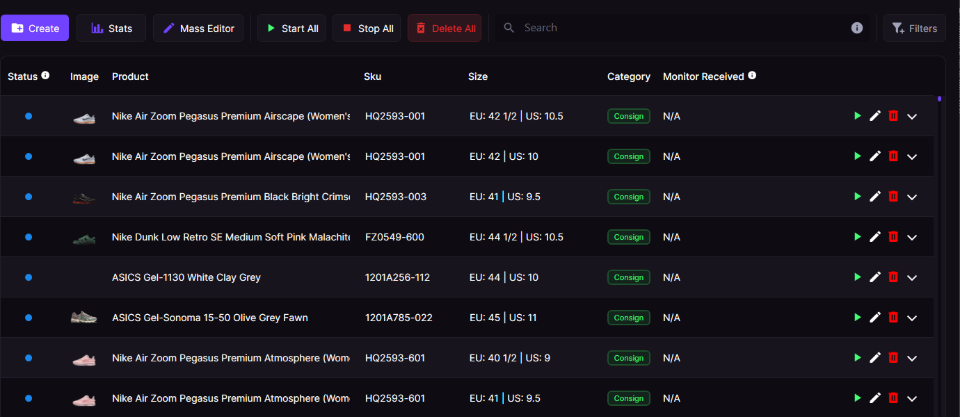The image size is (960, 417).
Task: Click the Monitor Received info icon
Action: (752, 76)
